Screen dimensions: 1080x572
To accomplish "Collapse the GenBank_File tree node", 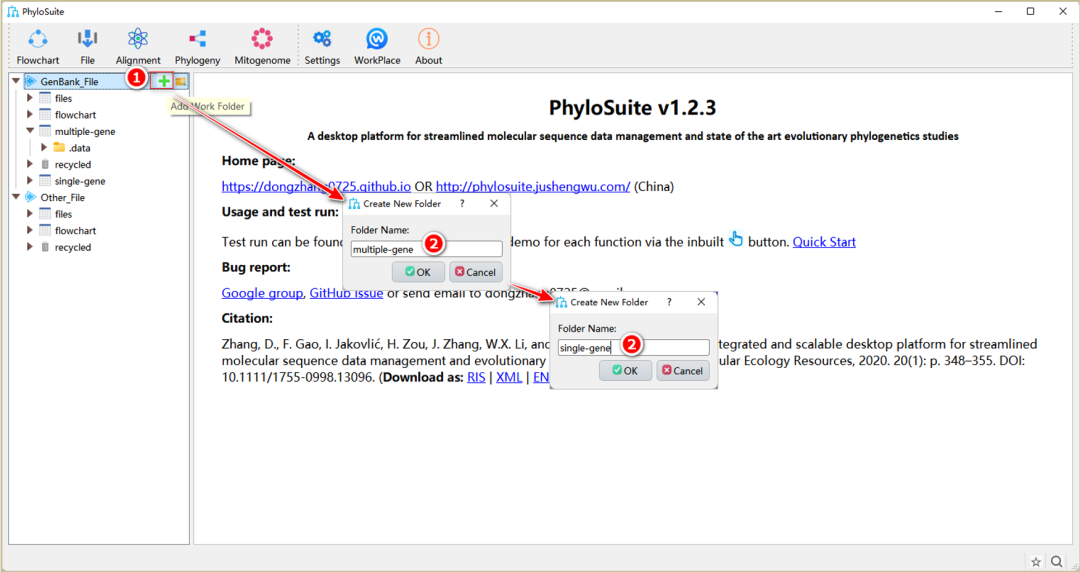I will point(16,81).
